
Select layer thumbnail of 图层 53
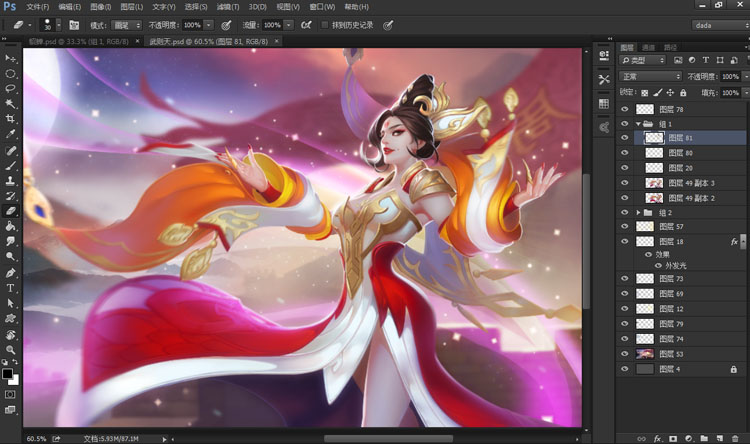[x=645, y=354]
